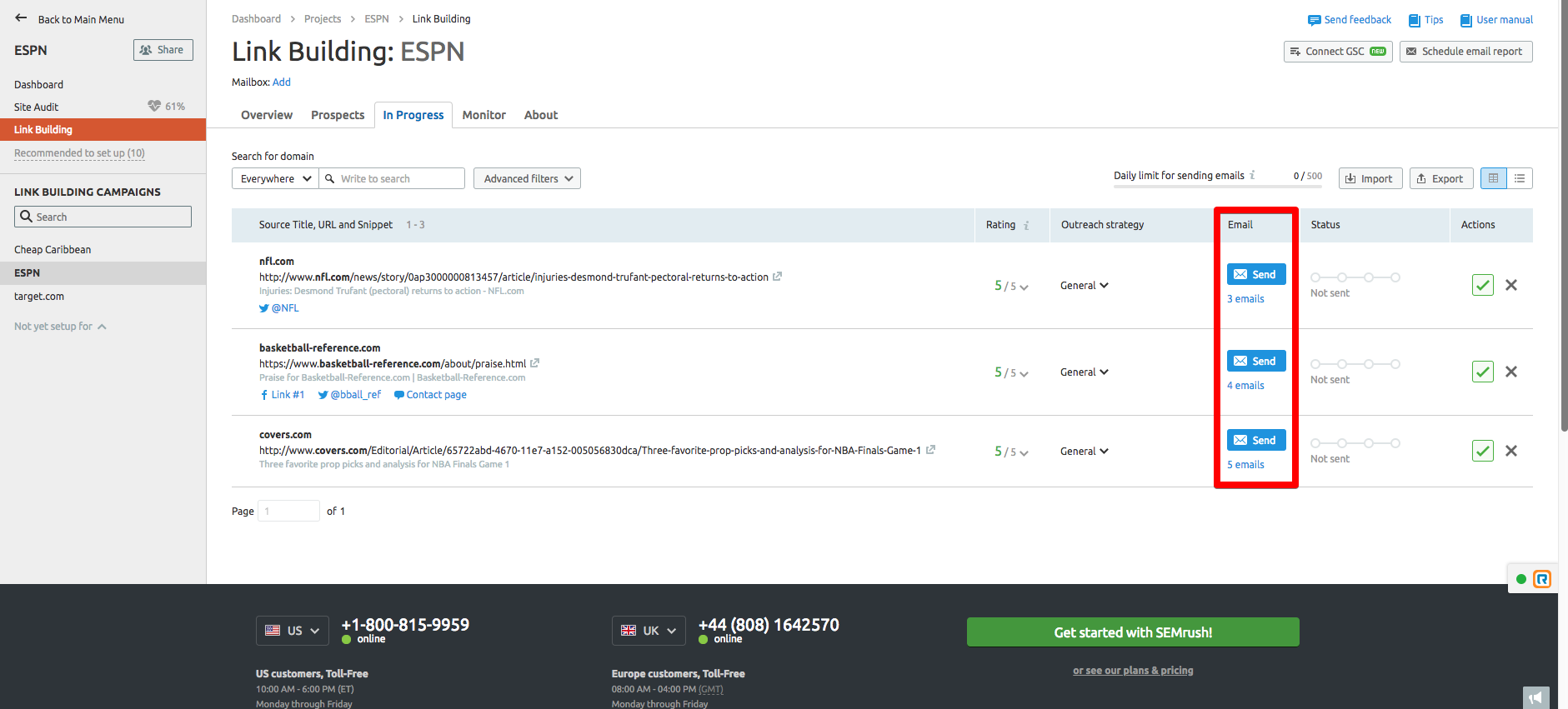Send email to covers.com
This screenshot has width=1568, height=709.
(1256, 440)
